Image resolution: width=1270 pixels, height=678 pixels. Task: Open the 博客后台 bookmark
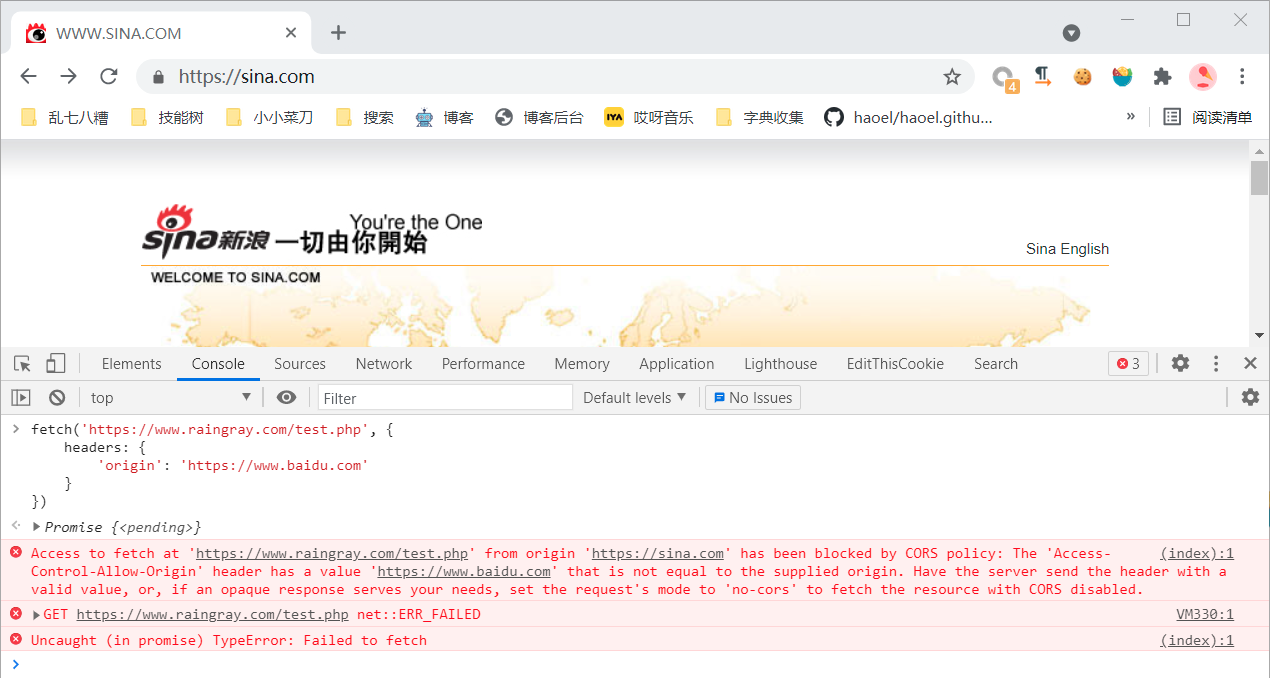click(x=539, y=117)
